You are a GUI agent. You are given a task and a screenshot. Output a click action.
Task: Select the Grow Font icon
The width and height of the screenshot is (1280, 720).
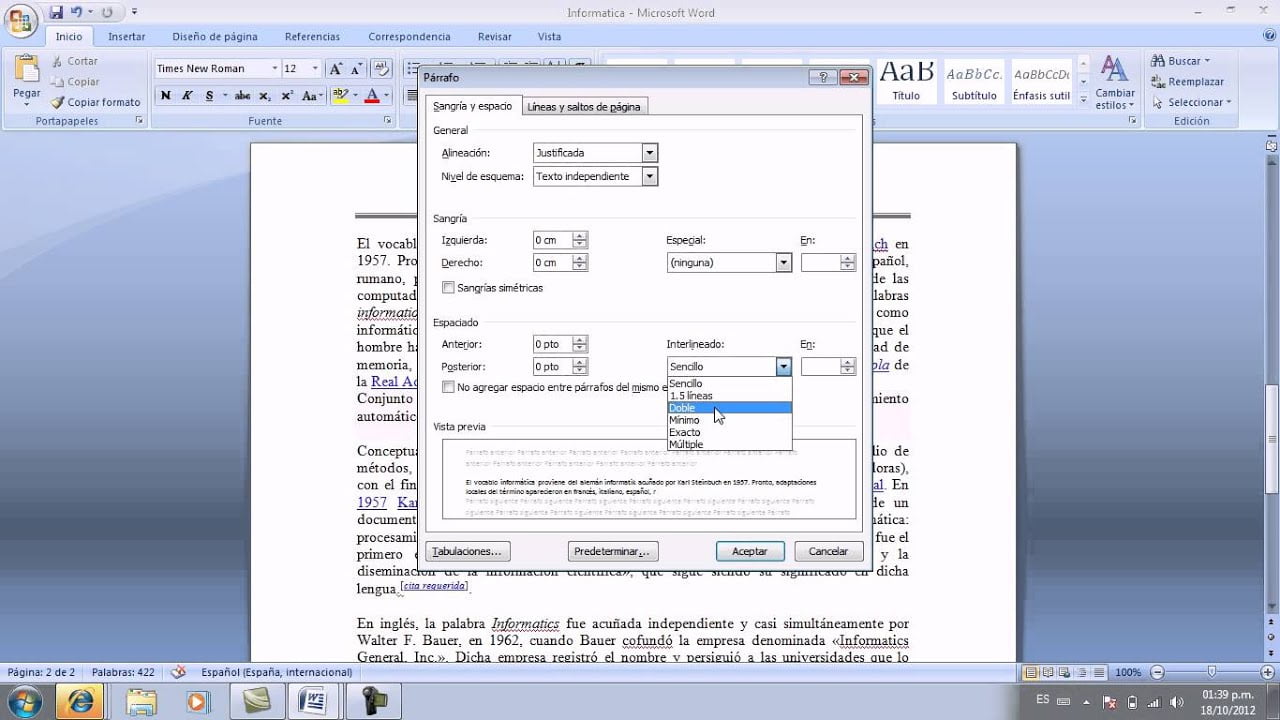click(338, 68)
